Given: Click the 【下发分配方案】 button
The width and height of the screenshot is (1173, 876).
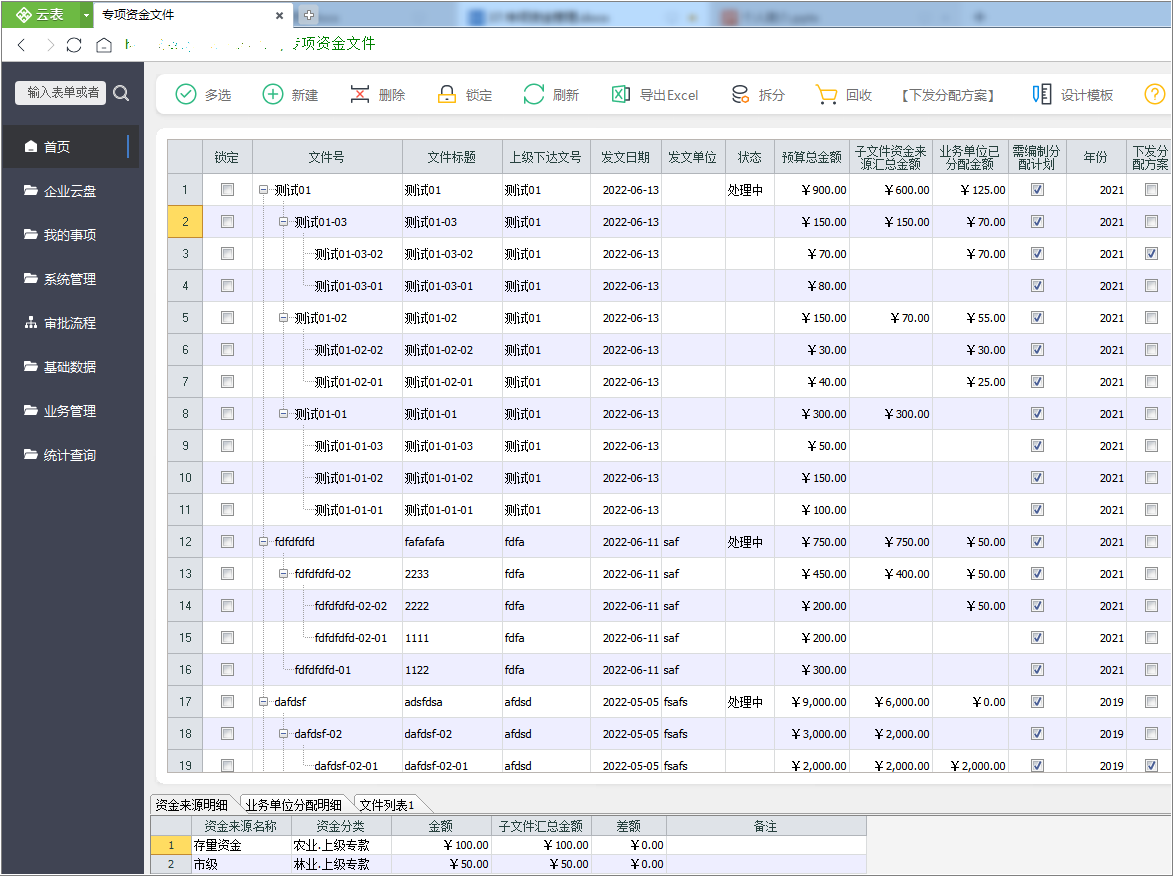Looking at the screenshot, I should click(947, 95).
